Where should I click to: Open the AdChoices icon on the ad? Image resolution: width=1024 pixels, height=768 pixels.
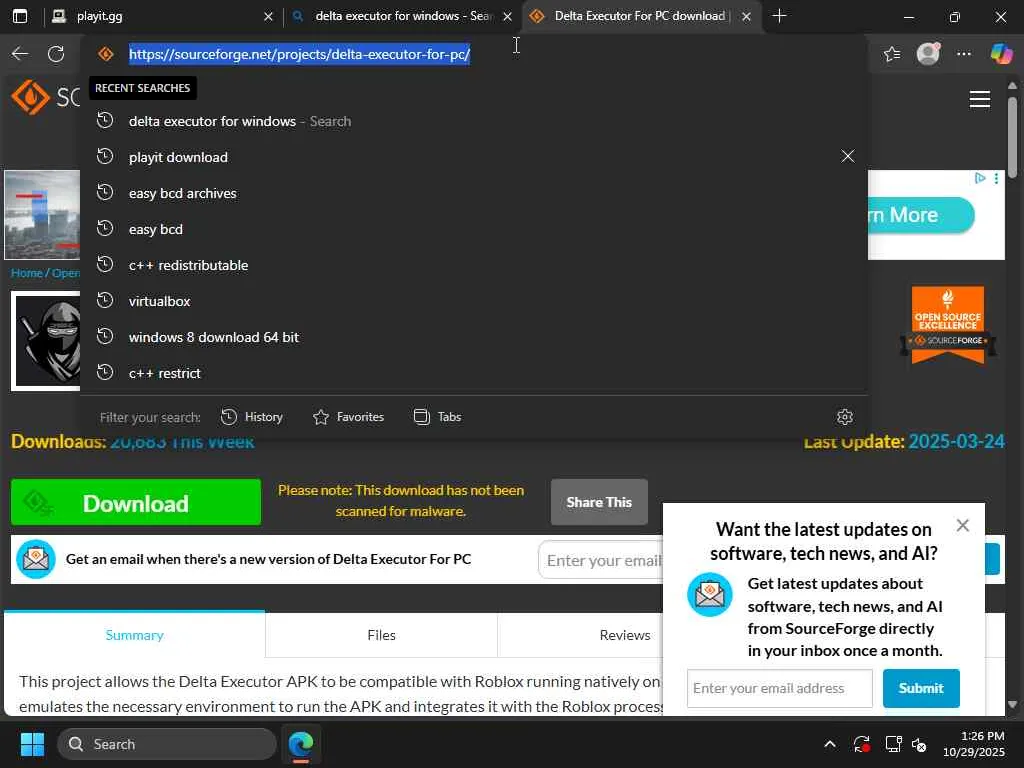[980, 178]
